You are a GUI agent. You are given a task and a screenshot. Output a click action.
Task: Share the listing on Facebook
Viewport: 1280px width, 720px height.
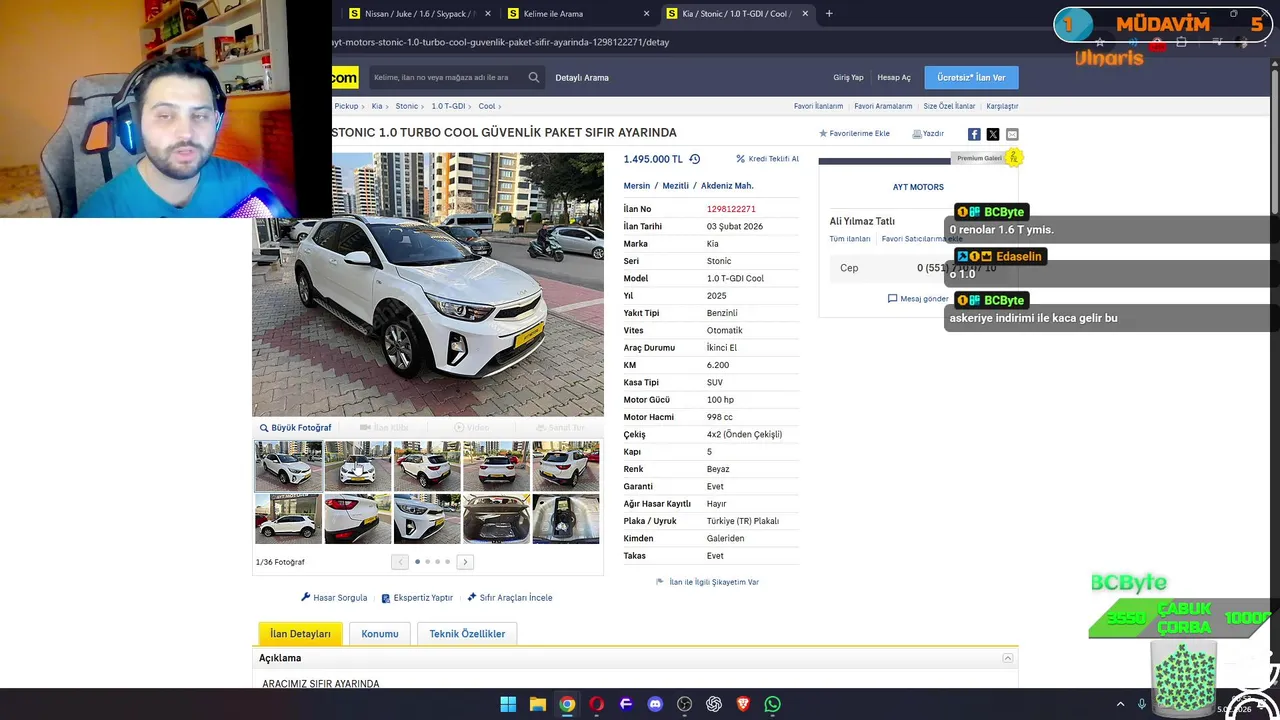coord(974,134)
